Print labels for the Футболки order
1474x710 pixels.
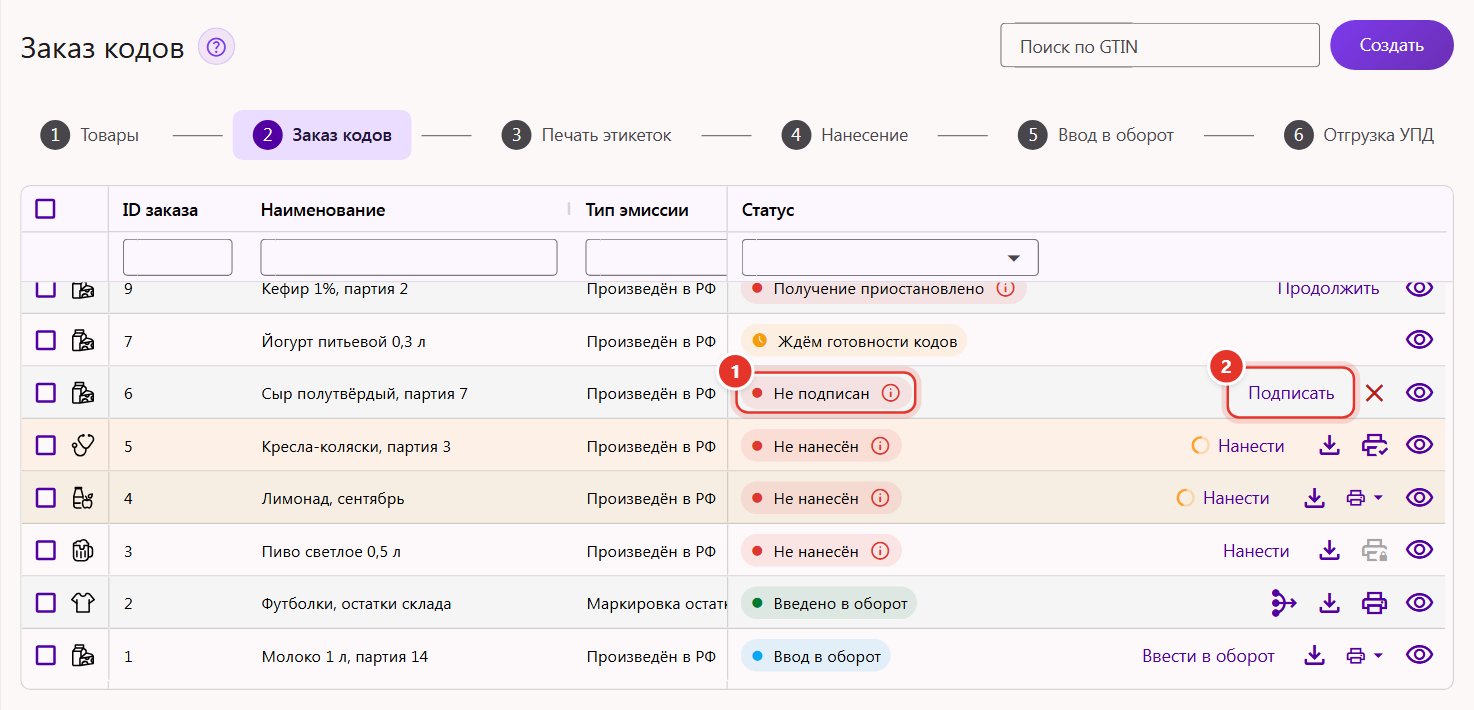coord(1375,602)
